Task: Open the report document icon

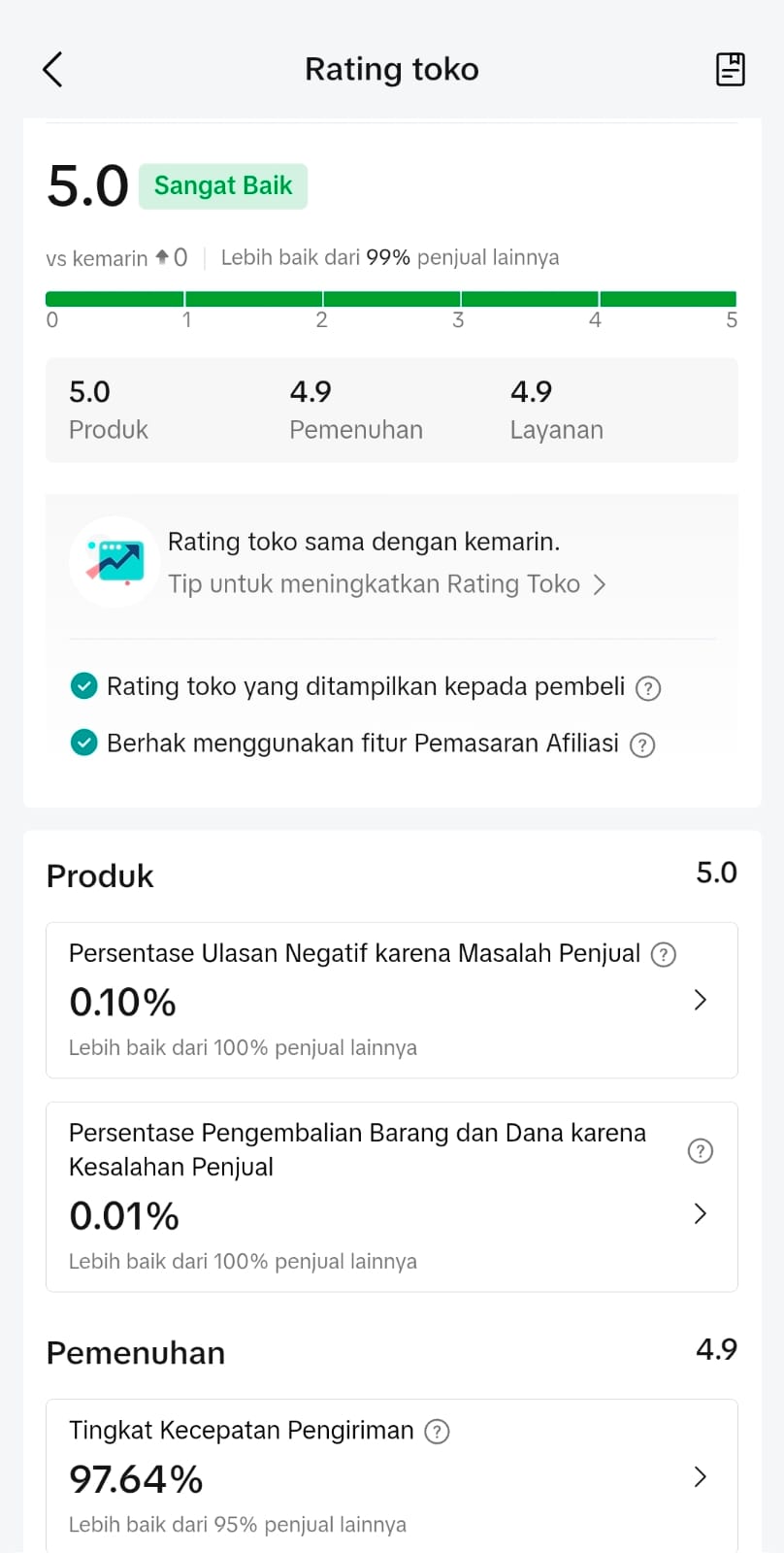Action: (730, 70)
